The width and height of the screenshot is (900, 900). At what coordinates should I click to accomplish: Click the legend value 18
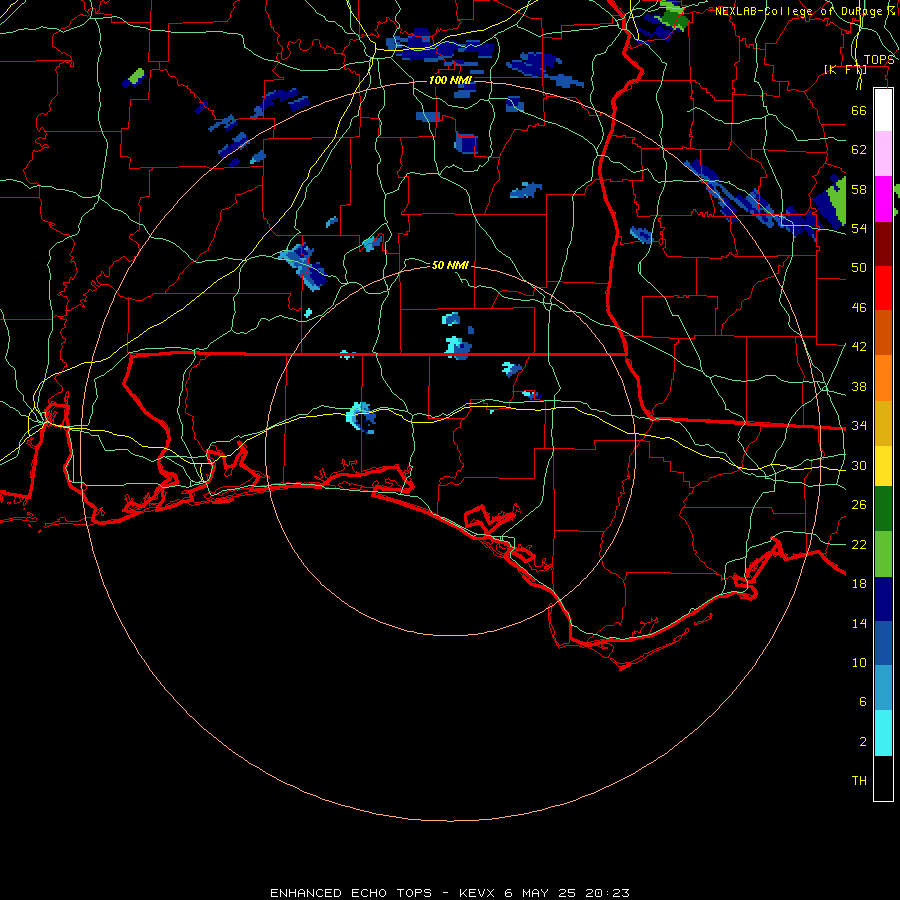click(x=859, y=584)
